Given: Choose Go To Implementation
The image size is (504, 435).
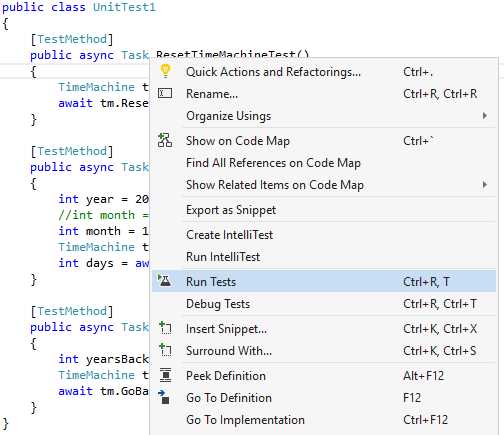Looking at the screenshot, I should click(324, 420).
